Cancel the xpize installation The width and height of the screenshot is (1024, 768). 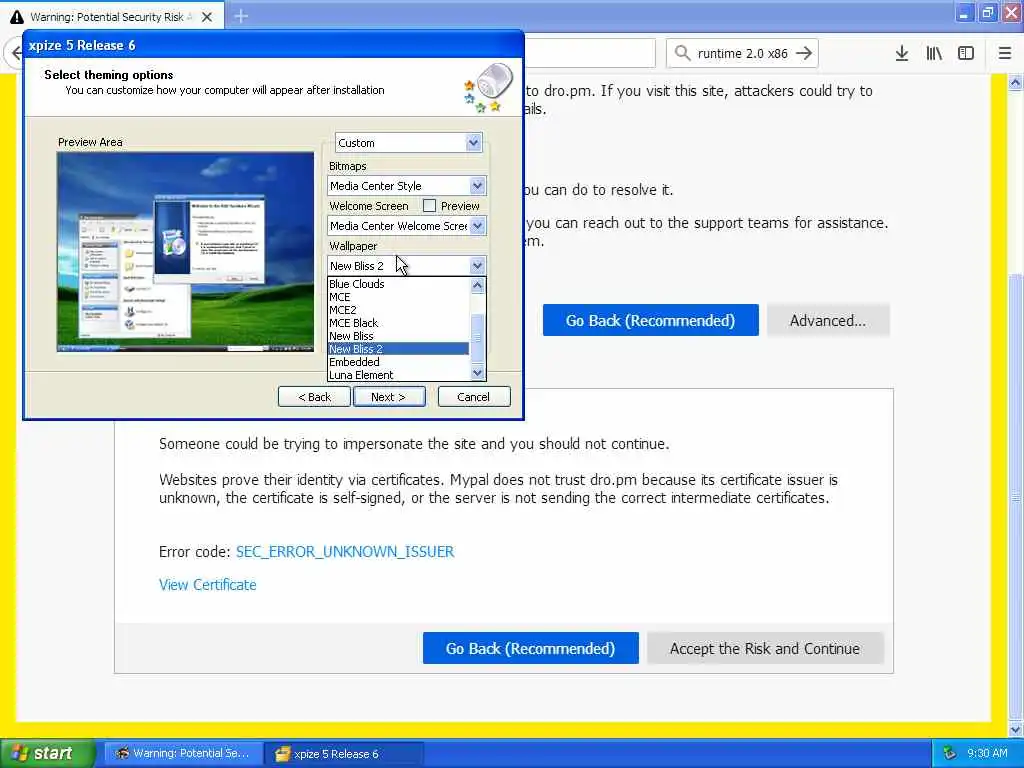[x=473, y=396]
